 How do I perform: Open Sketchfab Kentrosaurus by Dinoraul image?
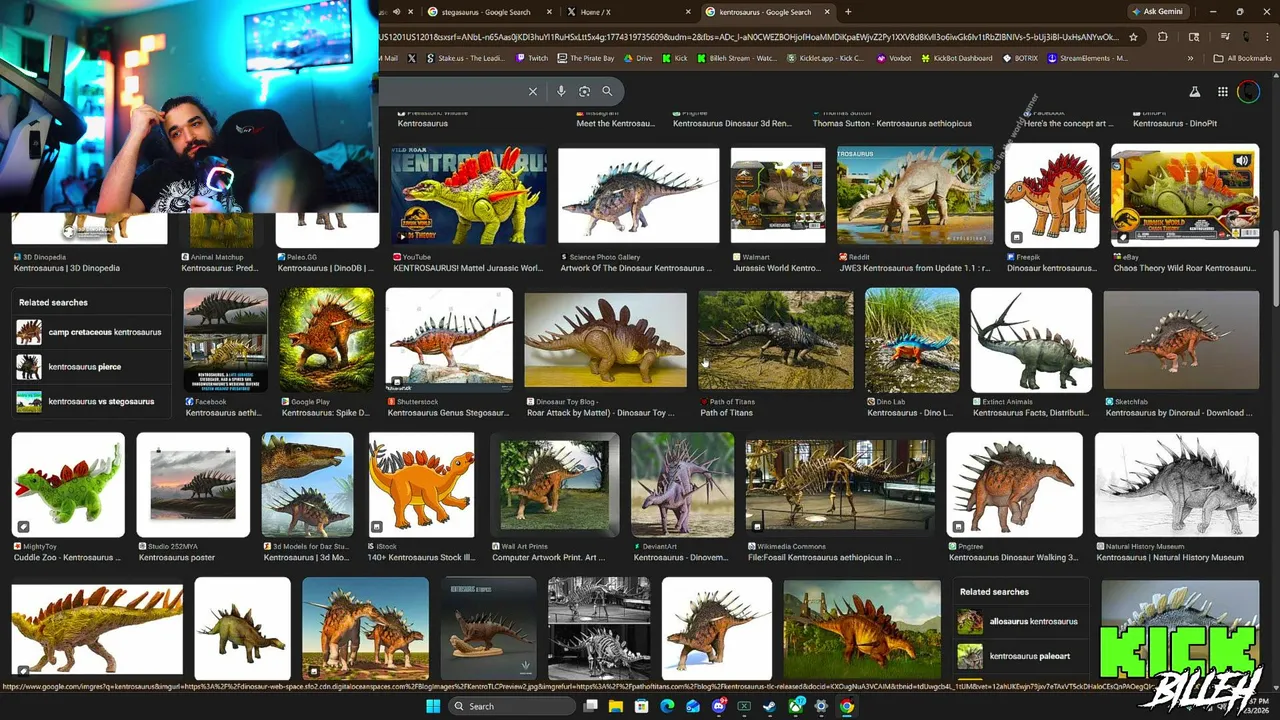(1181, 340)
